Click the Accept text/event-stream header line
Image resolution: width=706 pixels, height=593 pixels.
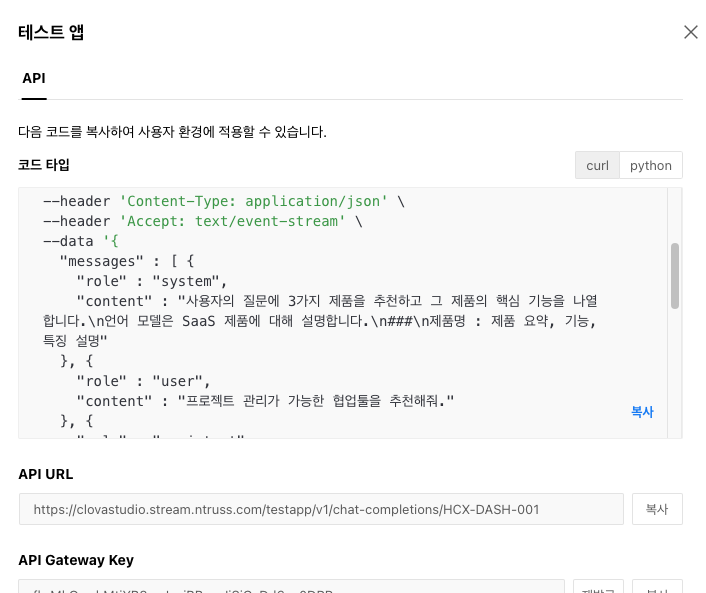coord(202,221)
